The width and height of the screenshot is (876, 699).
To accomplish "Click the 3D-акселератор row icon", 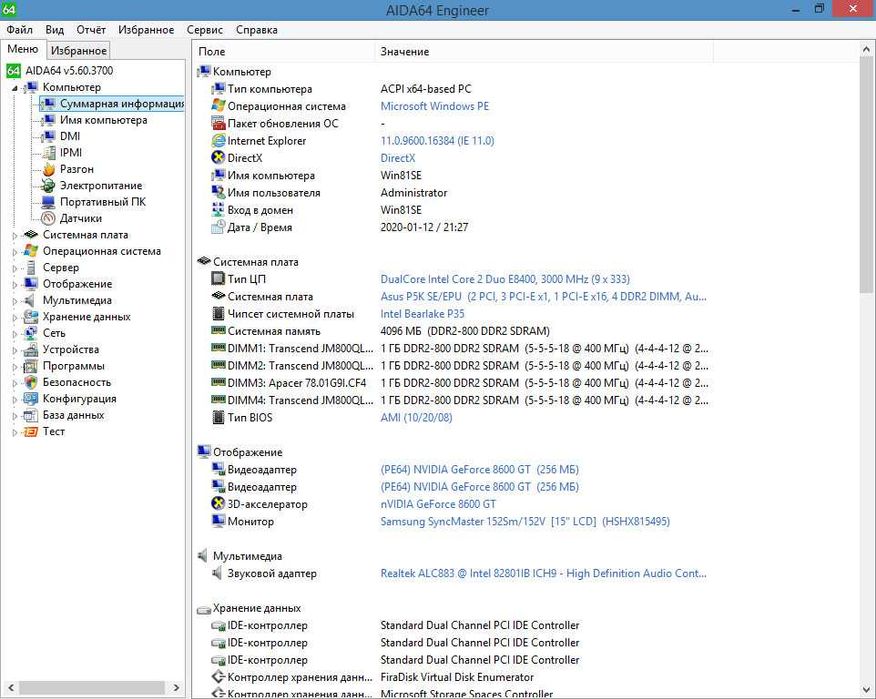I will (218, 504).
